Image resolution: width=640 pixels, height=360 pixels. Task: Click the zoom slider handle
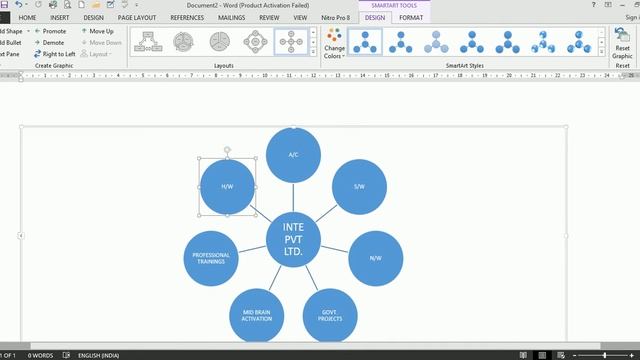[x=604, y=356]
